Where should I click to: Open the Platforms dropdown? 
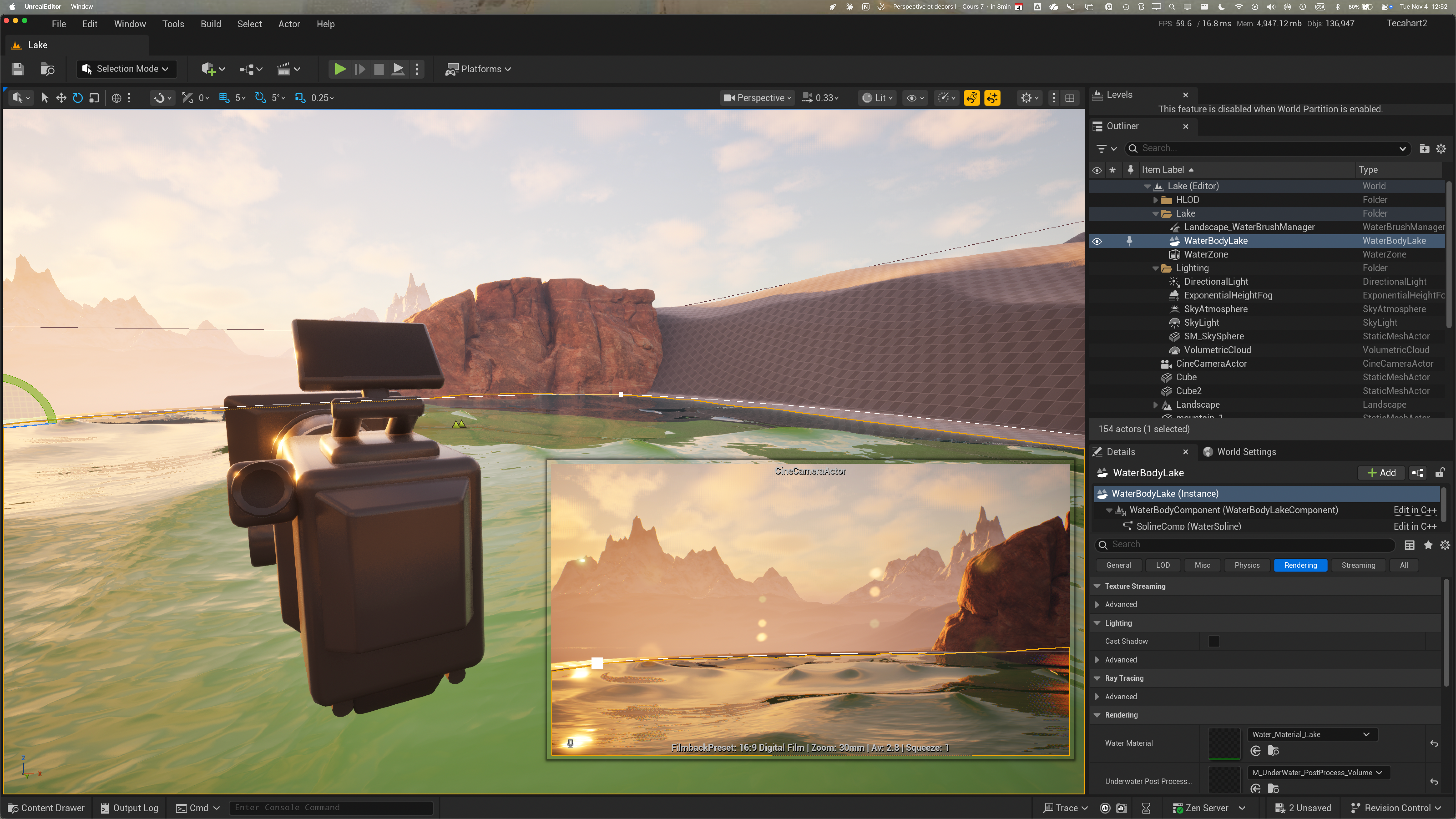[x=478, y=69]
